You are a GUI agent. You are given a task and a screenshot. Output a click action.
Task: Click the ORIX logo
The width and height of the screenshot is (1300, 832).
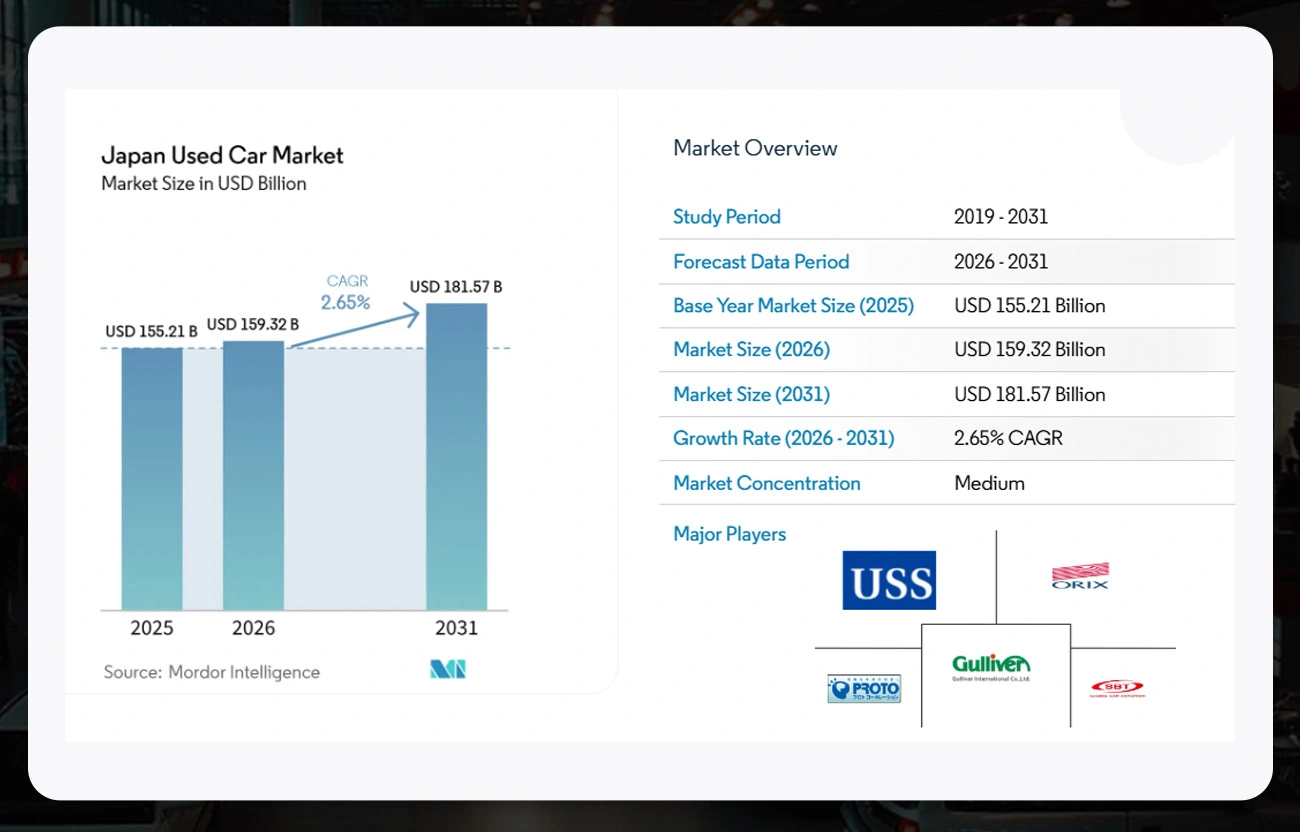coord(1080,576)
